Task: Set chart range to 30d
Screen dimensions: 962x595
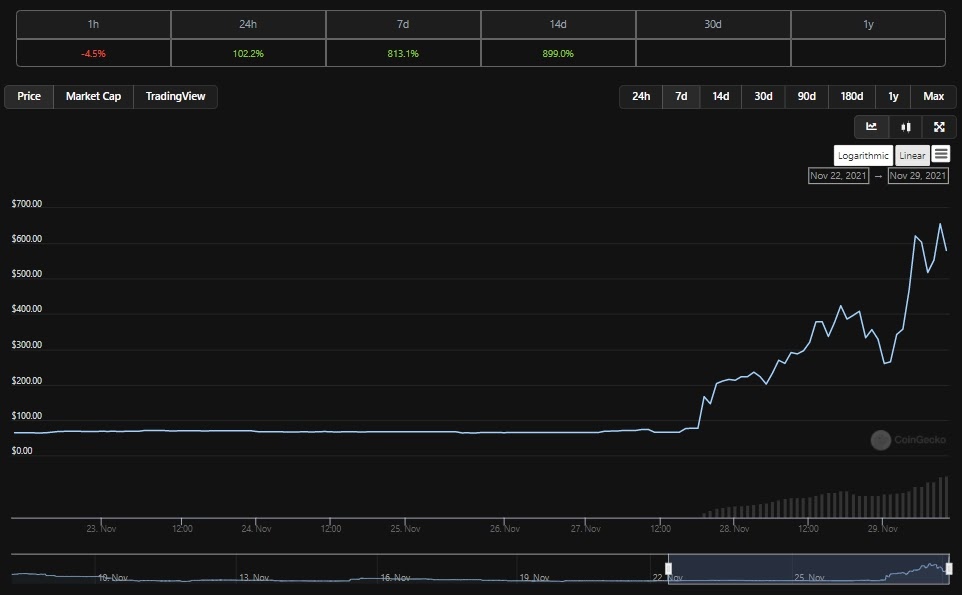Action: [763, 97]
